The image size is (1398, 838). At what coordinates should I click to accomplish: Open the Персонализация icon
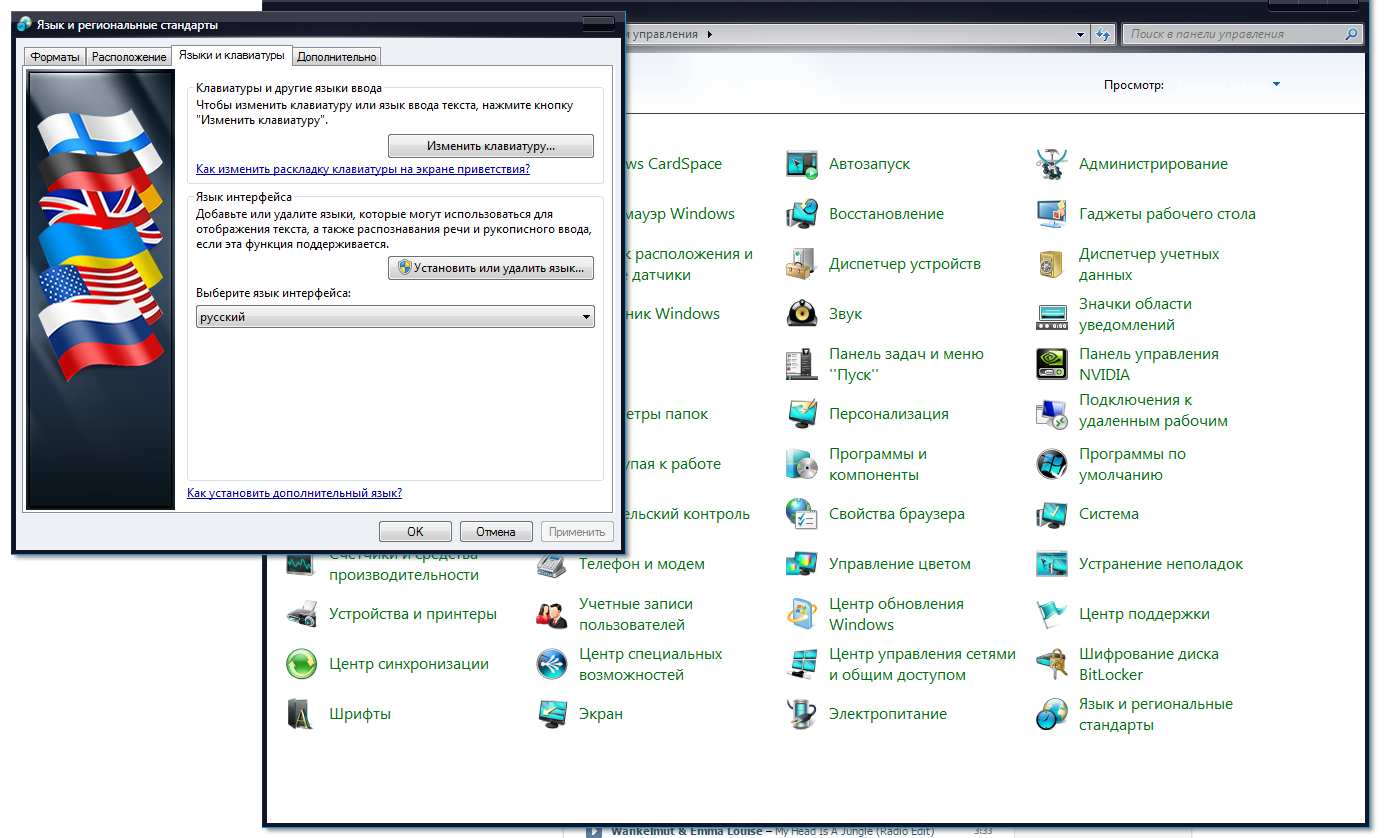(802, 414)
